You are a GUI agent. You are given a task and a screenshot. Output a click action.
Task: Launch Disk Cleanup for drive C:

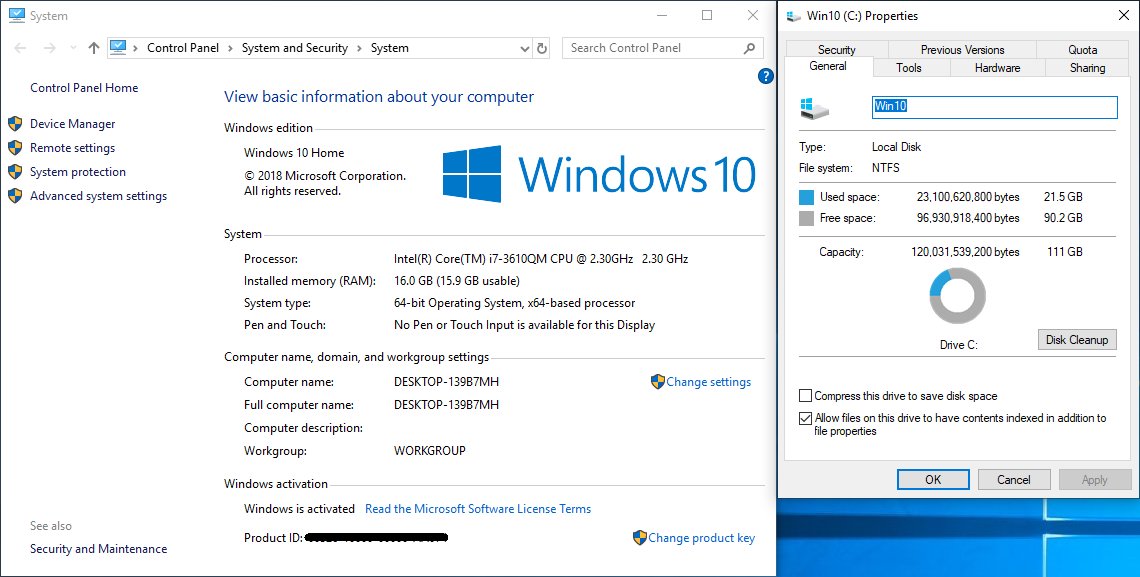pos(1077,339)
